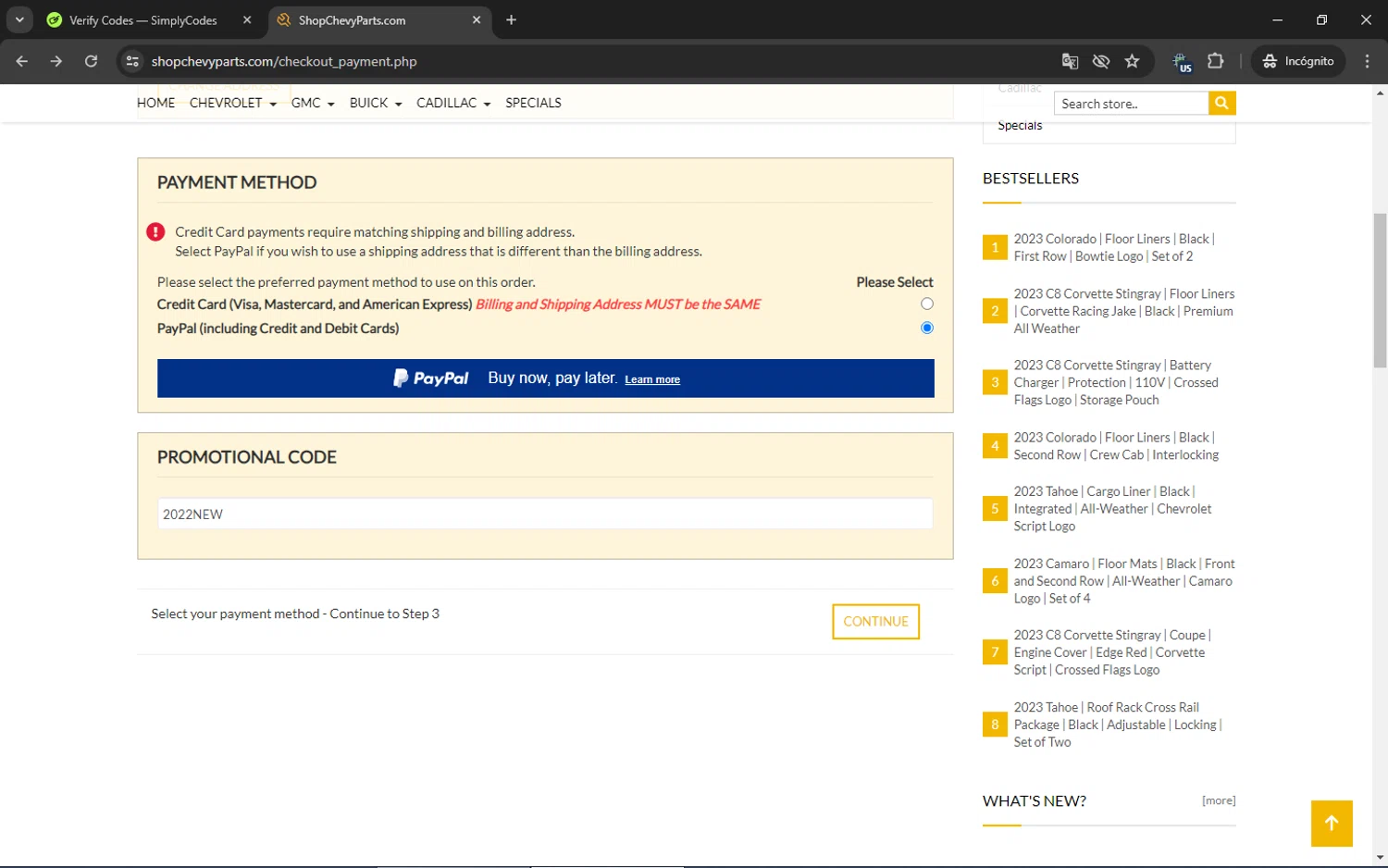
Task: Open Chrome three-dot menu
Action: pyautogui.click(x=1367, y=61)
